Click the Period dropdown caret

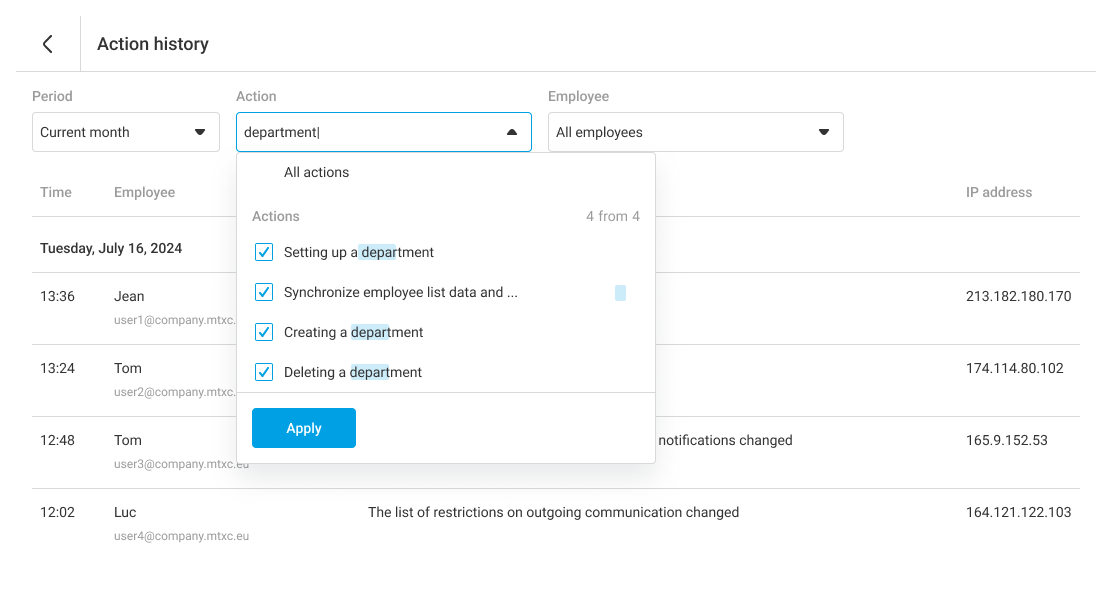200,132
